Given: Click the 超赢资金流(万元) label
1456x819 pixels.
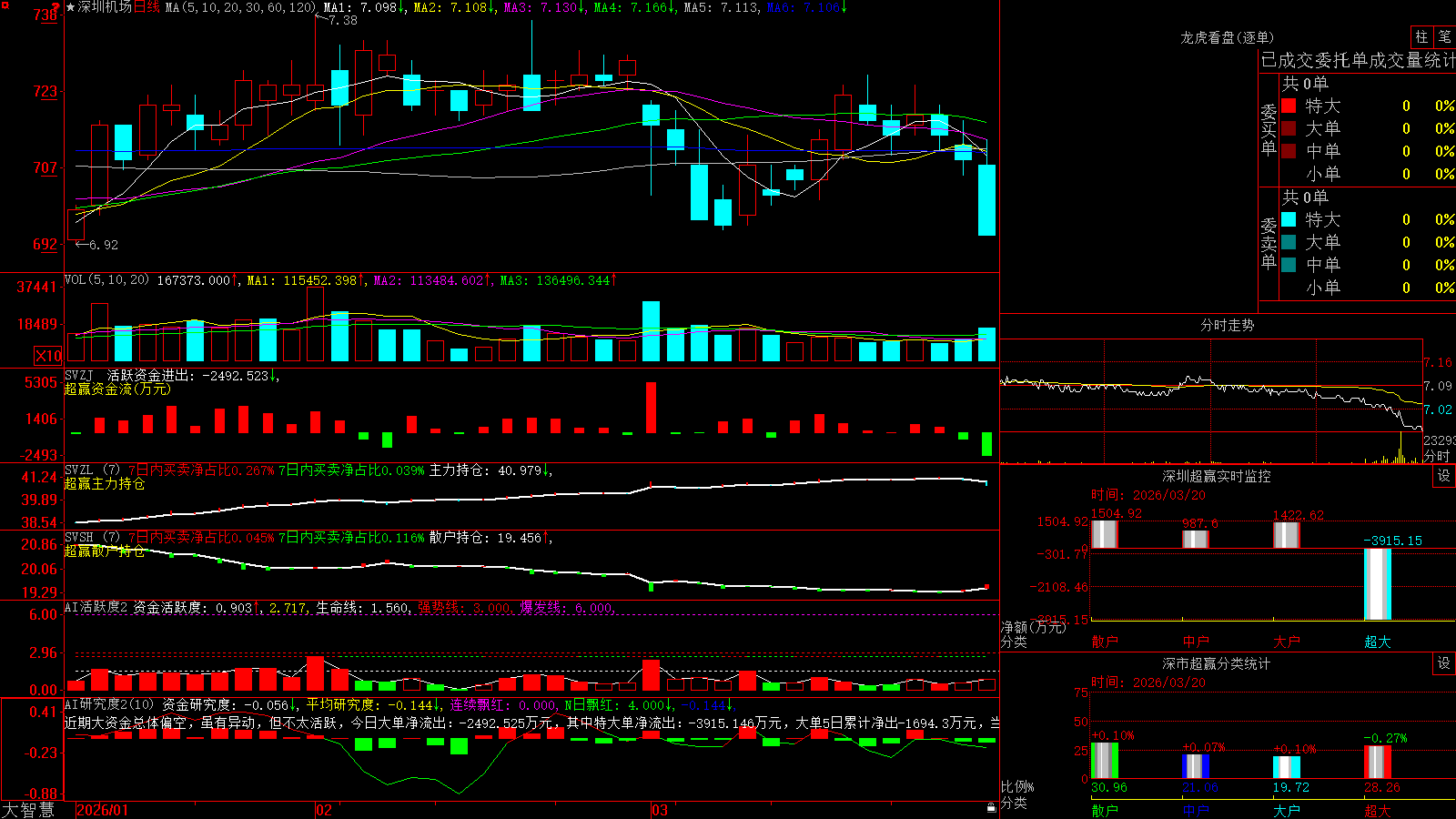Looking at the screenshot, I should 117,389.
